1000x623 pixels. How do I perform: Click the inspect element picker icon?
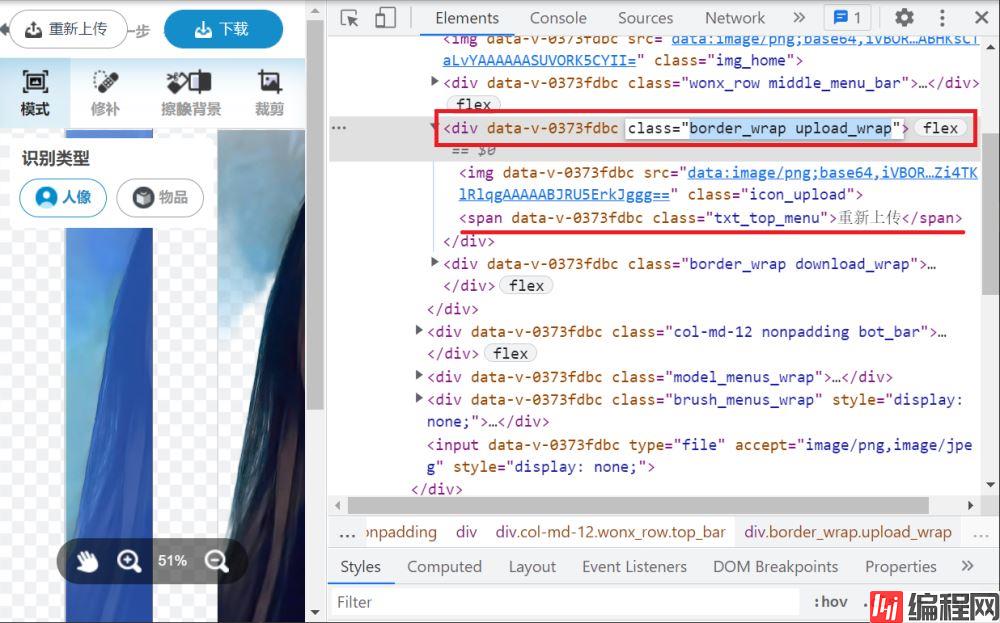tap(349, 18)
